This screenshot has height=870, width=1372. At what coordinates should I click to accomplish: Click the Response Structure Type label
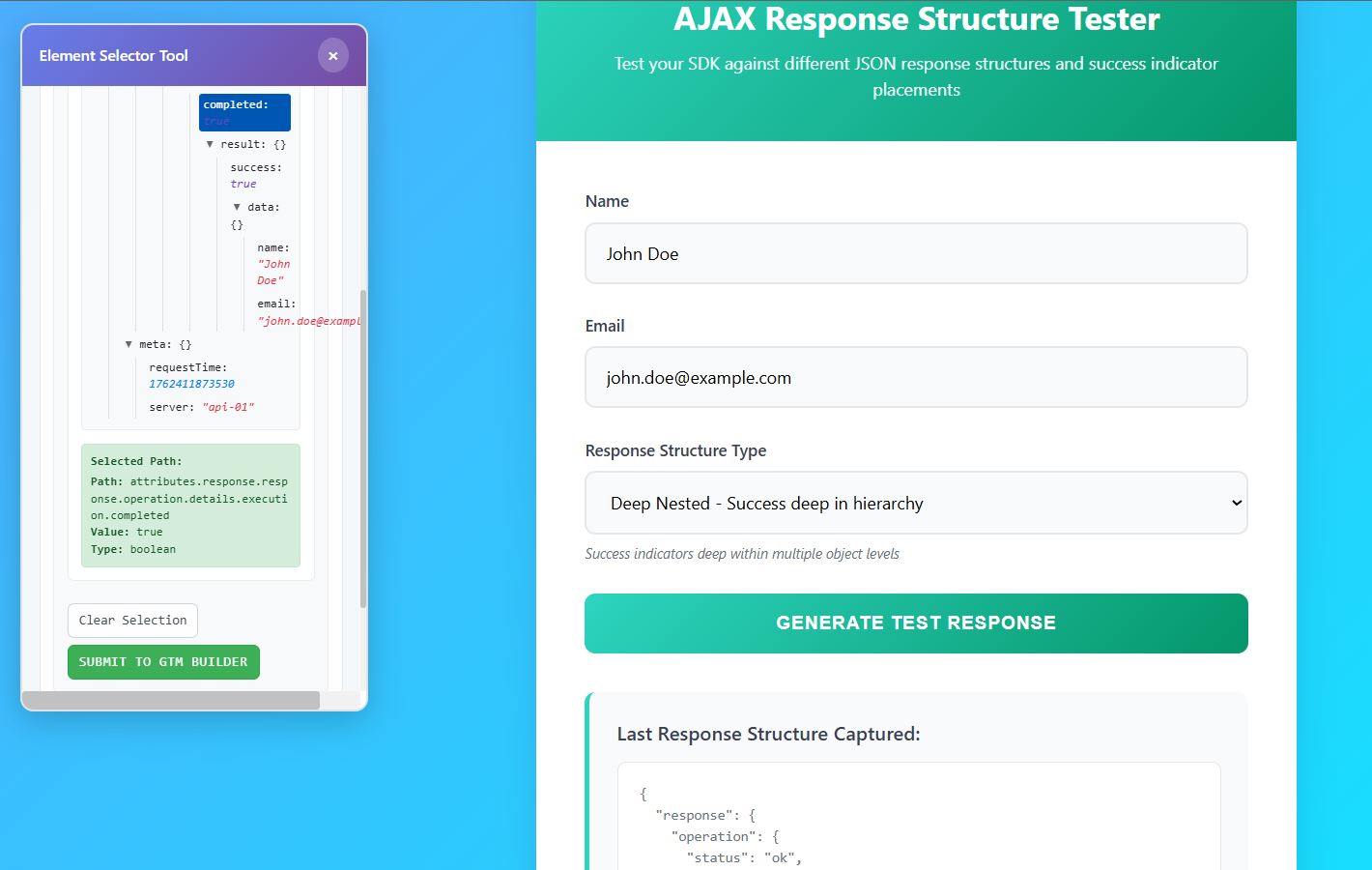pos(676,450)
